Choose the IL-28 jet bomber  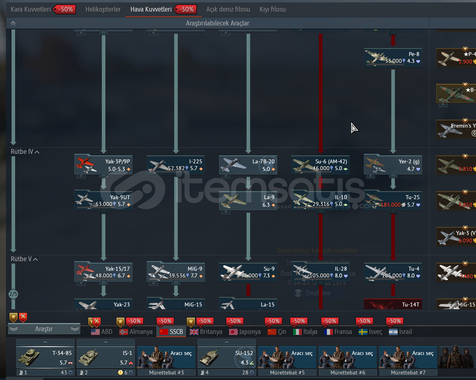(x=321, y=272)
